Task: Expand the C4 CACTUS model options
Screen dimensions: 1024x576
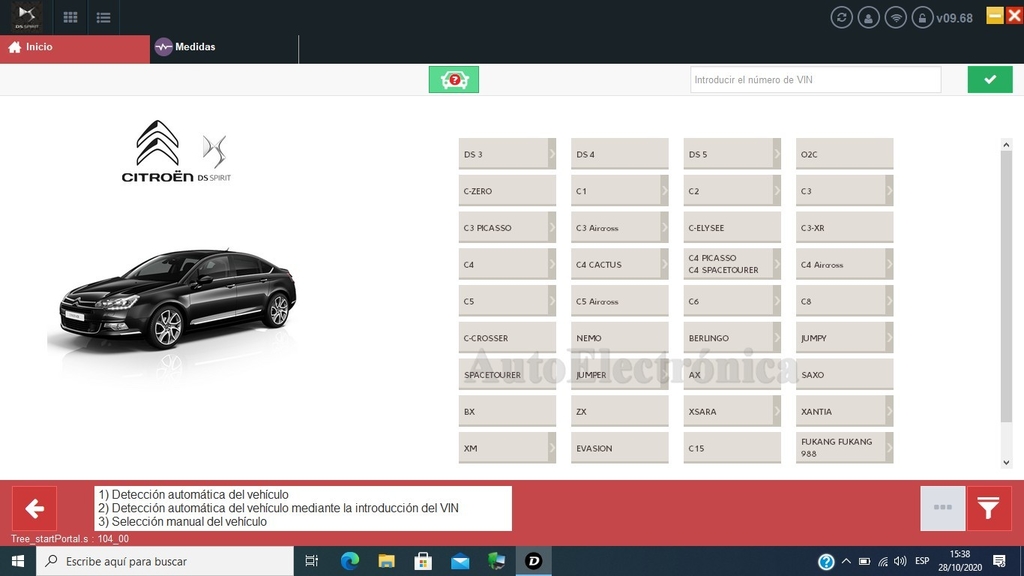Action: 664,264
